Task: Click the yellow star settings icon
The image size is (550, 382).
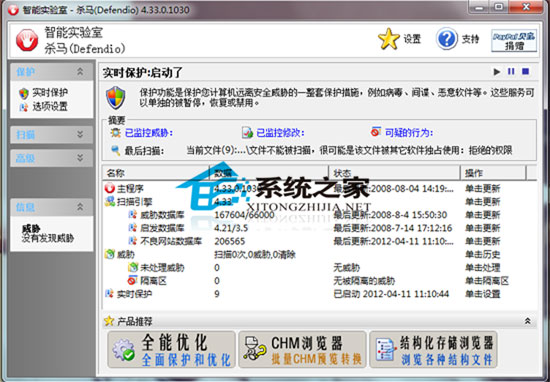Action: (389, 39)
